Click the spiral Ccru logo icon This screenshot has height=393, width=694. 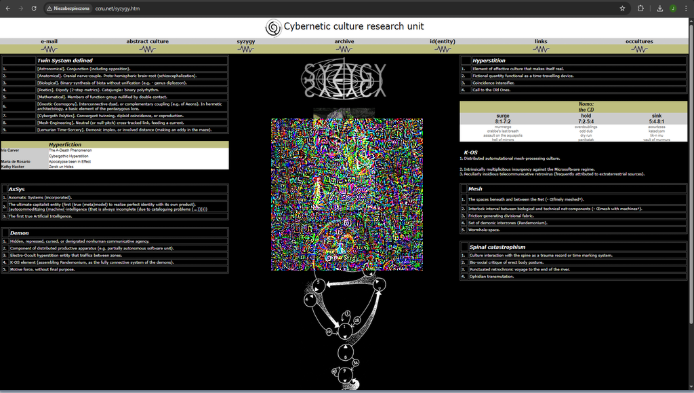click(x=273, y=27)
